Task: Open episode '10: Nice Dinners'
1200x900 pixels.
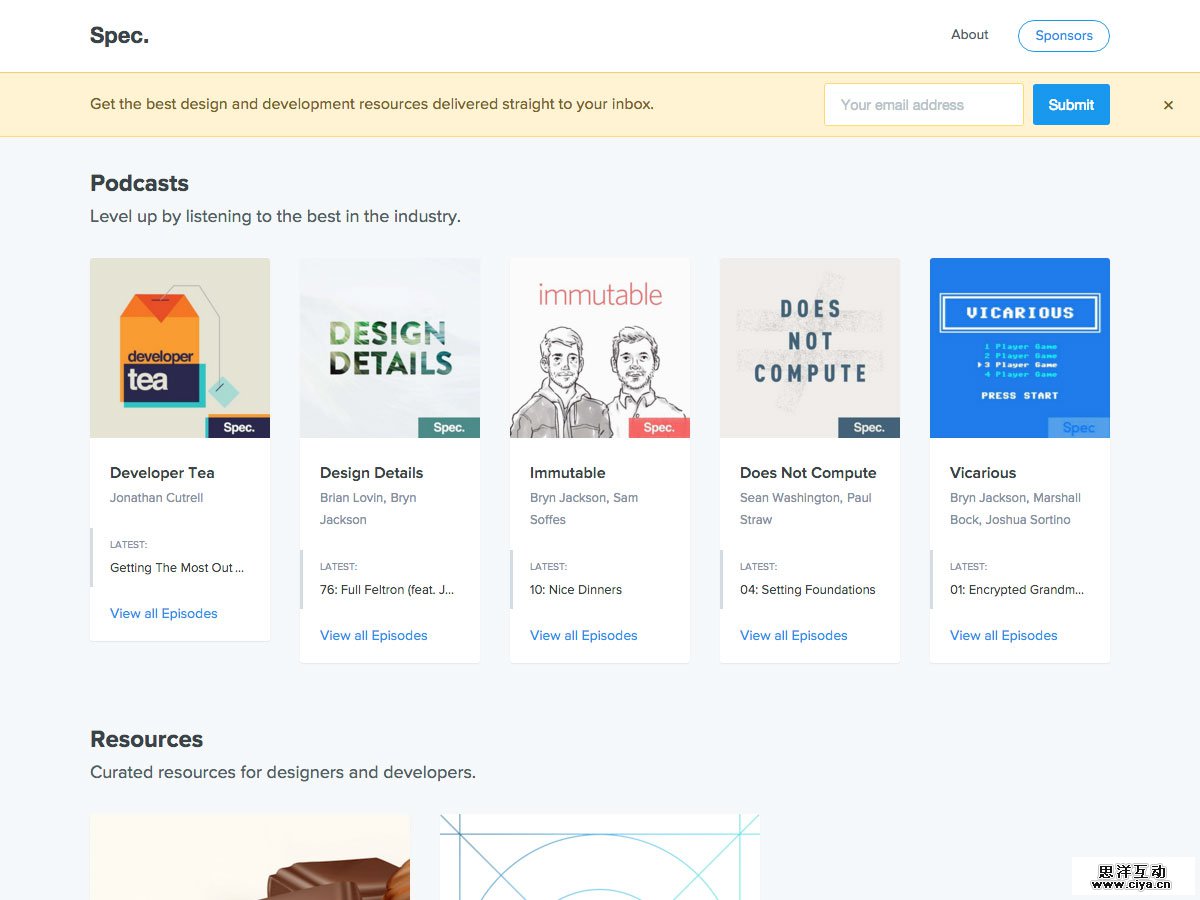Action: tap(576, 590)
